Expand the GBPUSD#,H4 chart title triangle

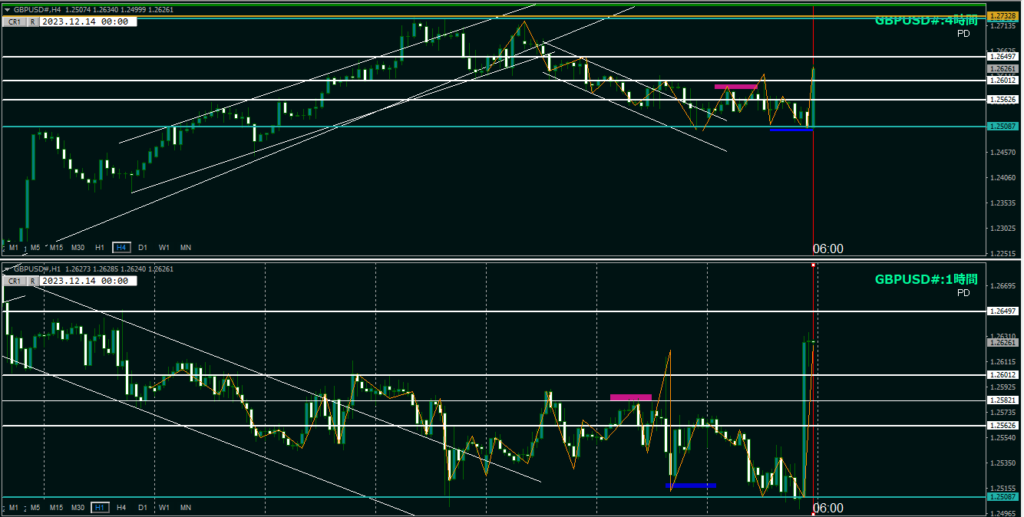pos(7,10)
